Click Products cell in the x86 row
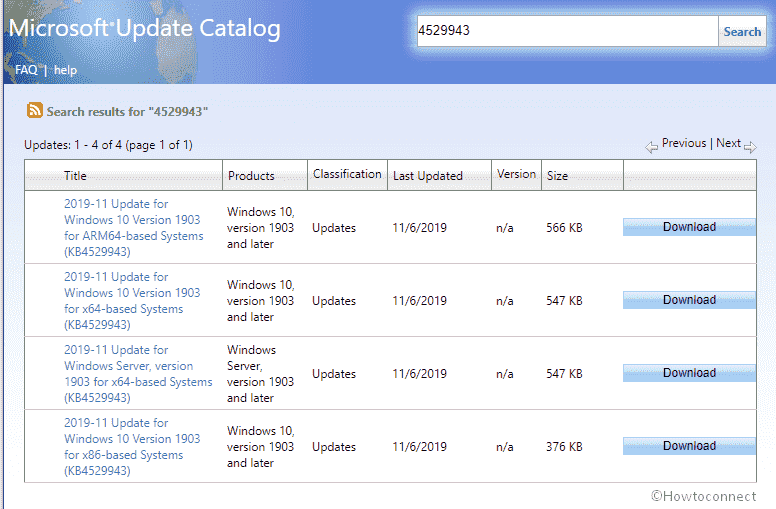The width and height of the screenshot is (776, 509). click(x=260, y=447)
